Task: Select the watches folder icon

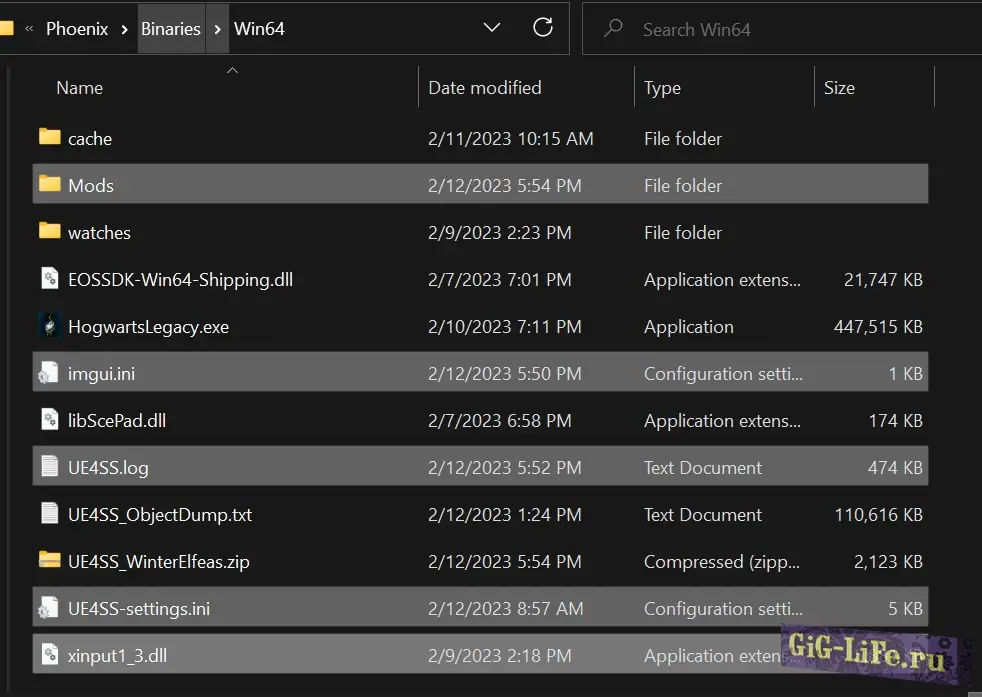Action: point(50,232)
